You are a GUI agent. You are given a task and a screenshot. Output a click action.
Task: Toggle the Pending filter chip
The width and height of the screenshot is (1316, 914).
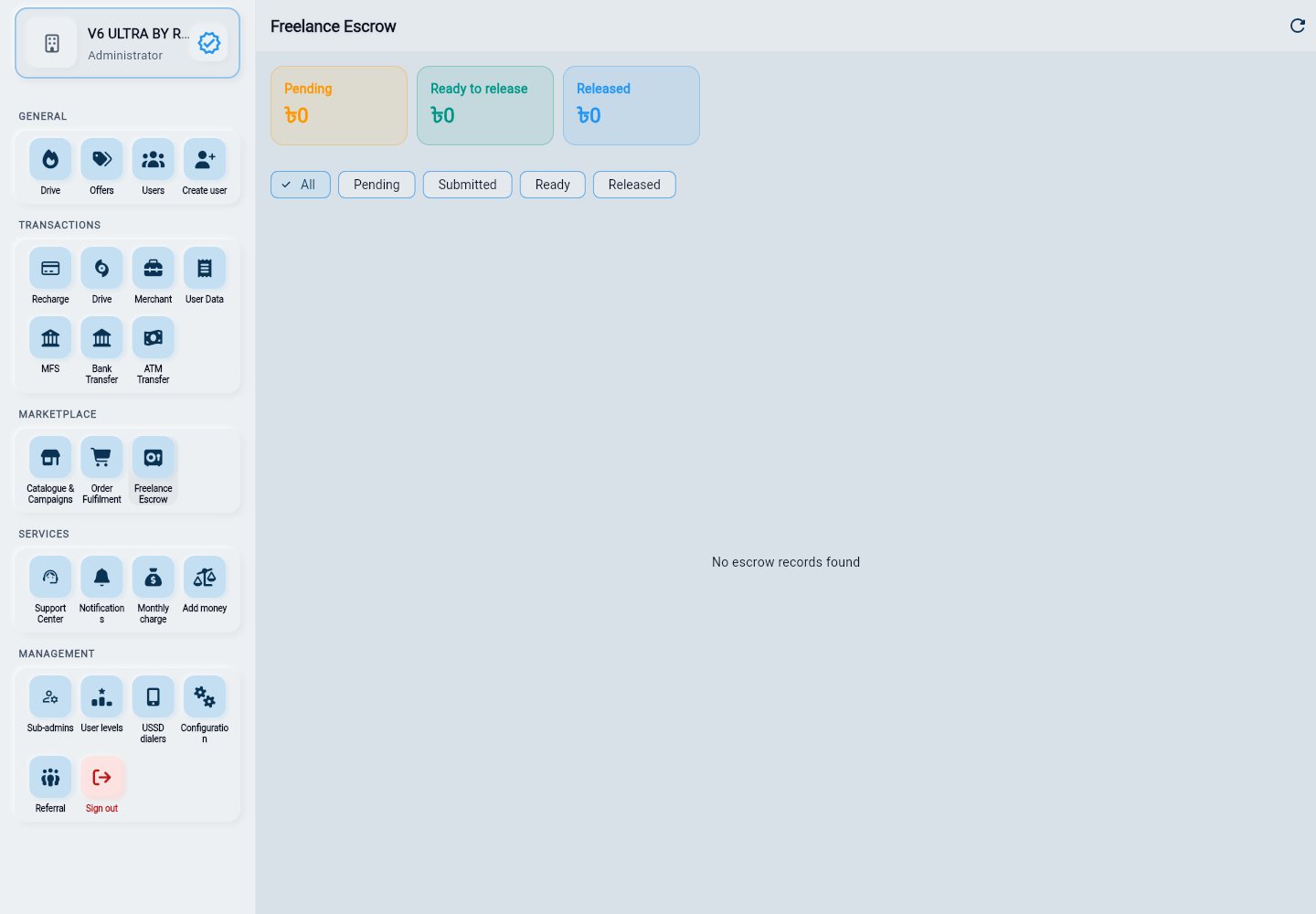(x=377, y=185)
